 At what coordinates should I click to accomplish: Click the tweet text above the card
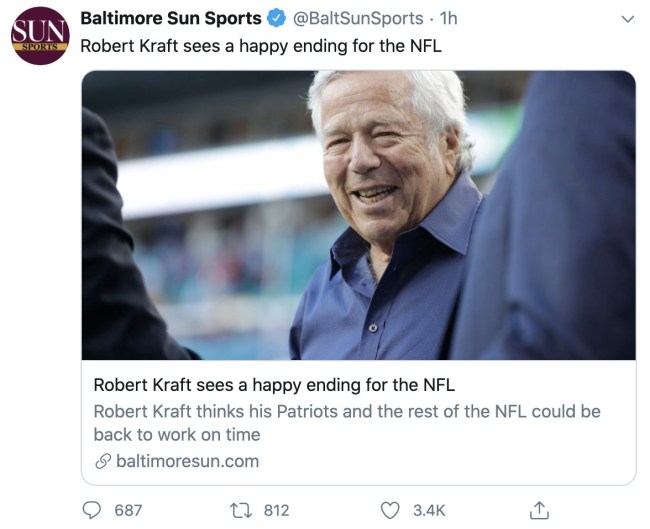[x=260, y=45]
